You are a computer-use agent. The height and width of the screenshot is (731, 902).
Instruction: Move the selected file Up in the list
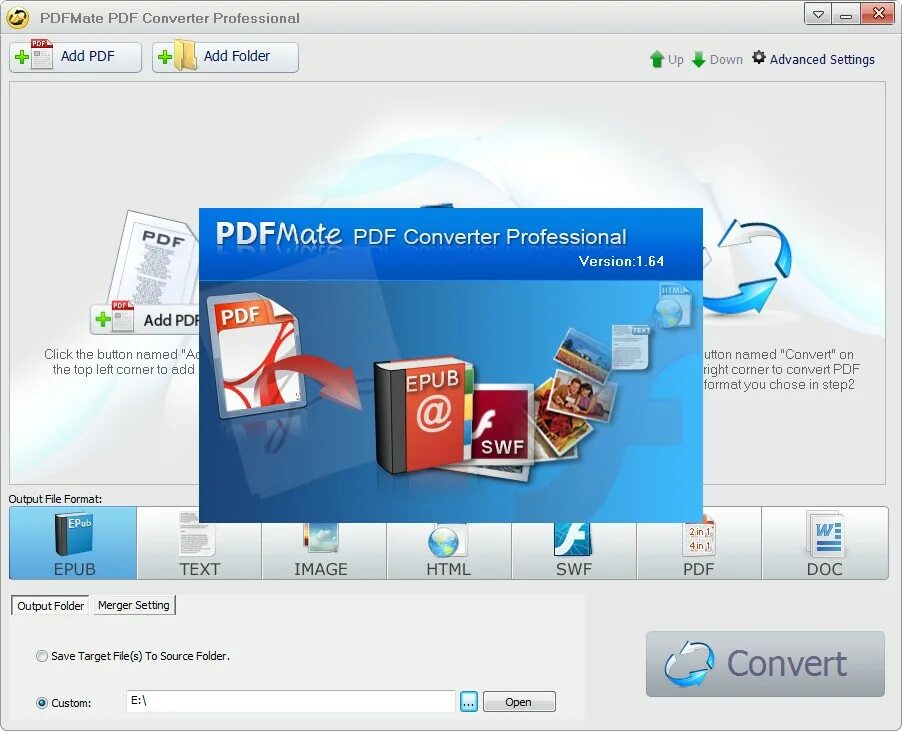pyautogui.click(x=667, y=59)
